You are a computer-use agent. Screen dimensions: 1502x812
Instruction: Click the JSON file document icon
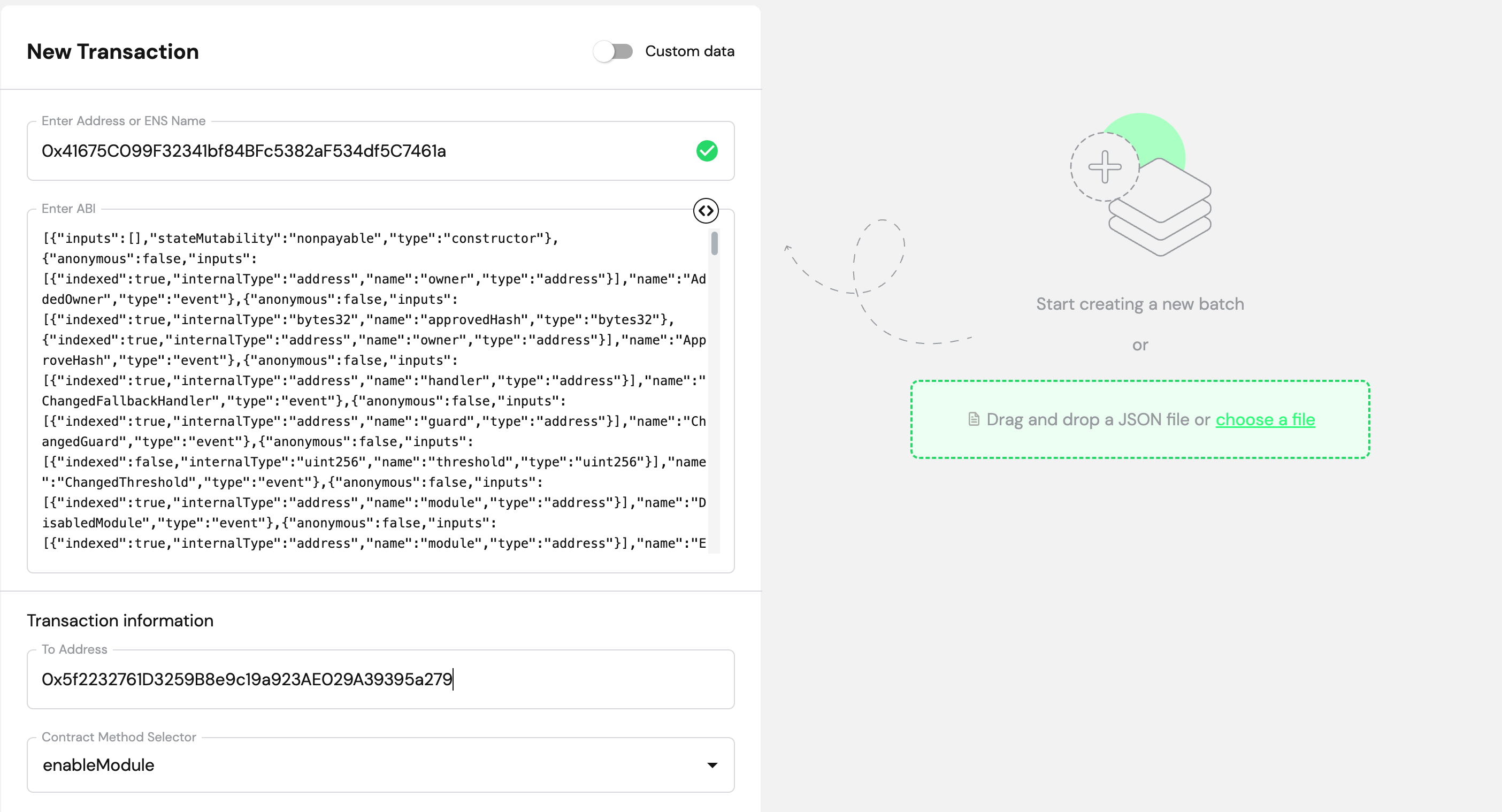973,419
